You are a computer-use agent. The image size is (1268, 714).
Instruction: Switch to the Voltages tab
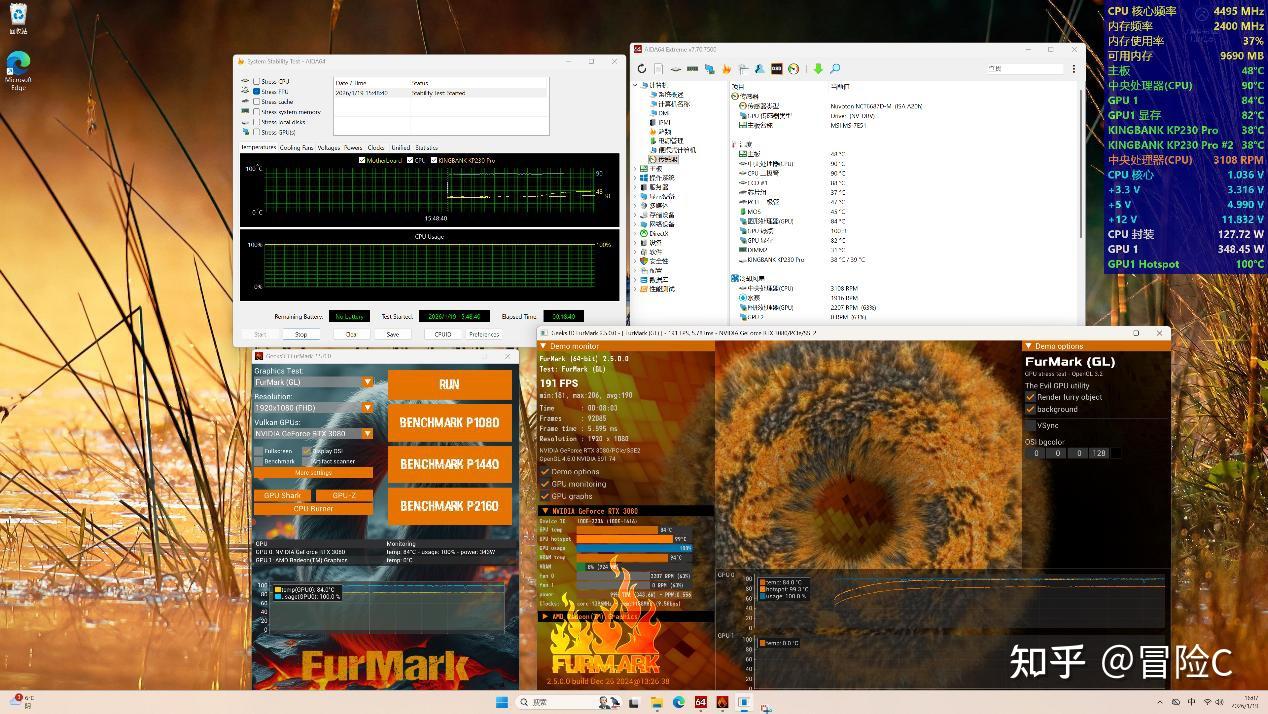(329, 147)
